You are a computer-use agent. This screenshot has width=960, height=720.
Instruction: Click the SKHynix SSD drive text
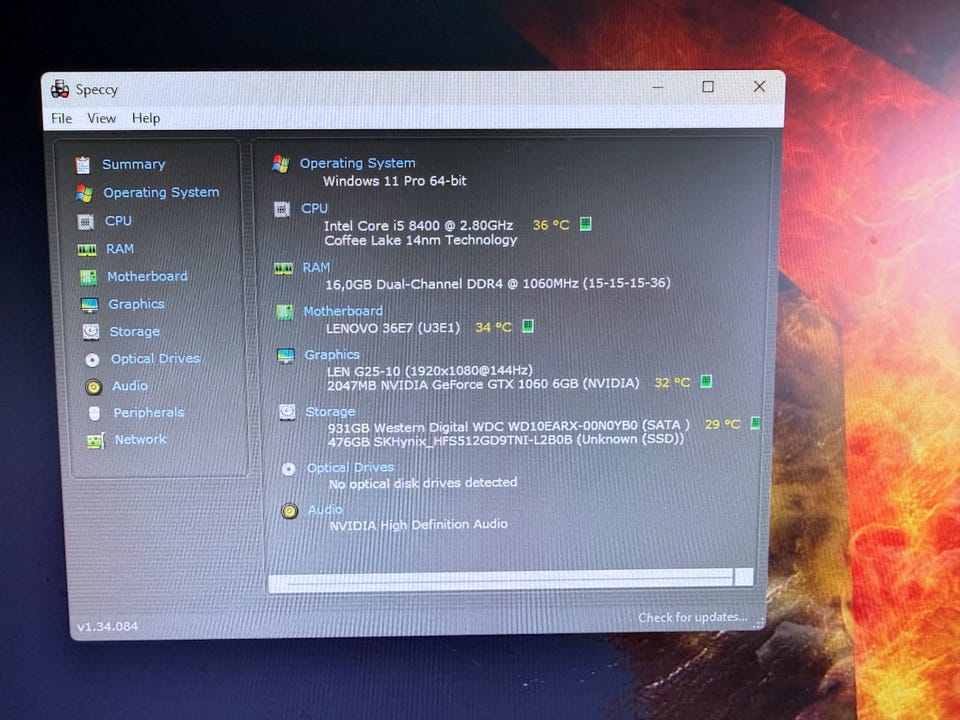(x=506, y=440)
